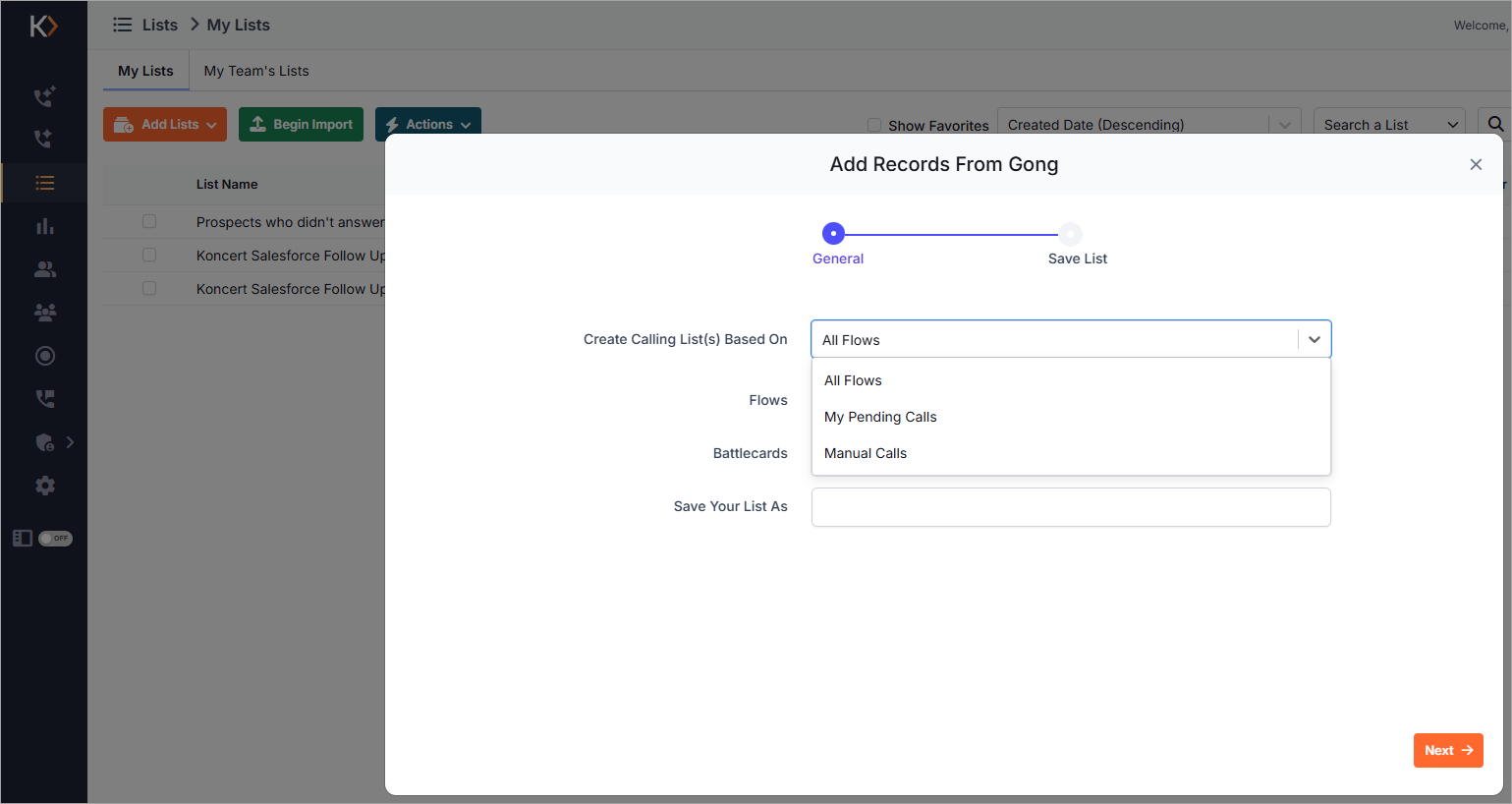
Task: Open the second phone-with-sparkle dialer icon in sidebar
Action: (44, 139)
